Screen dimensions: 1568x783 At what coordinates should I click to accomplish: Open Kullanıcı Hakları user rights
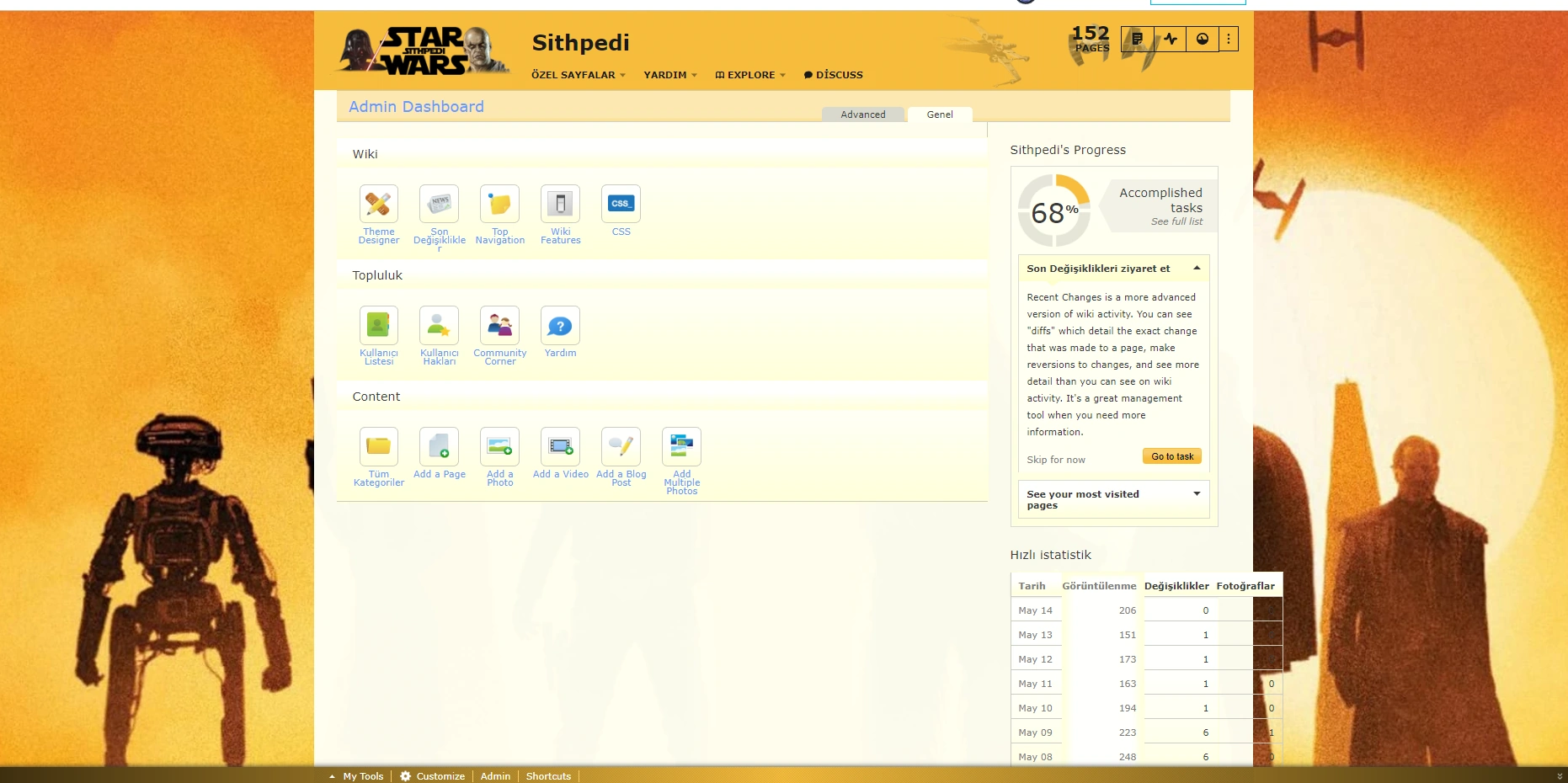pos(439,325)
